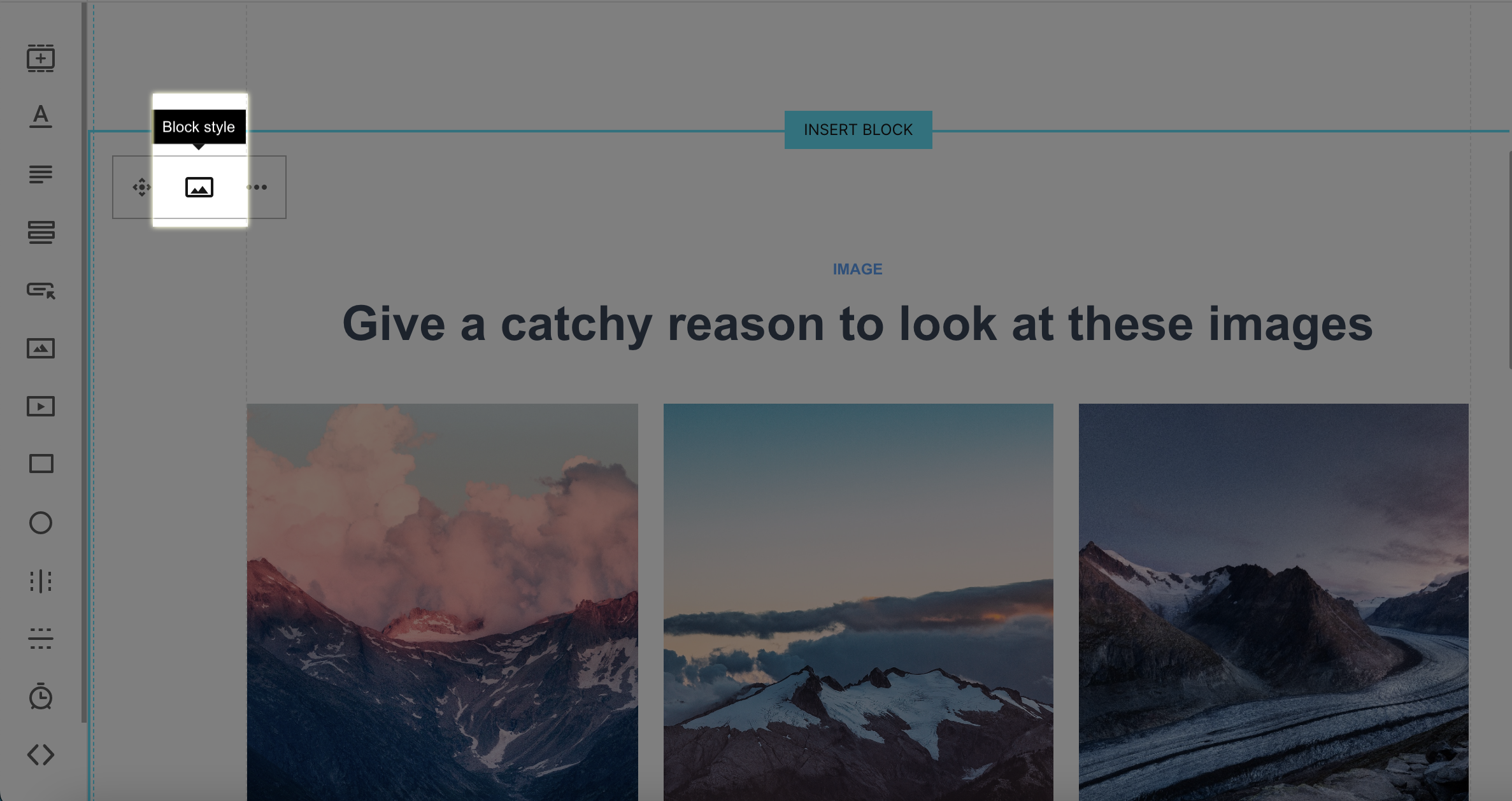
Task: Choose the circle shape icon
Action: (41, 523)
